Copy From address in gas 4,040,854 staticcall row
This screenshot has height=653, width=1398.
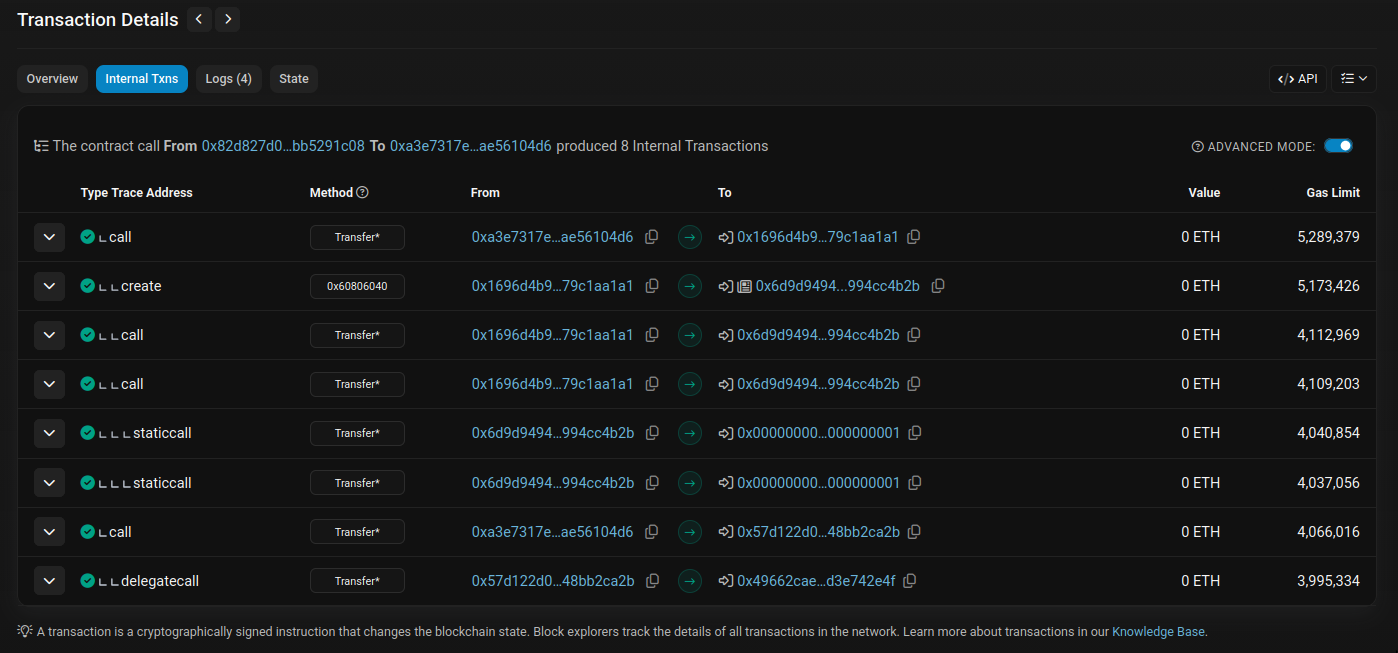coord(652,433)
